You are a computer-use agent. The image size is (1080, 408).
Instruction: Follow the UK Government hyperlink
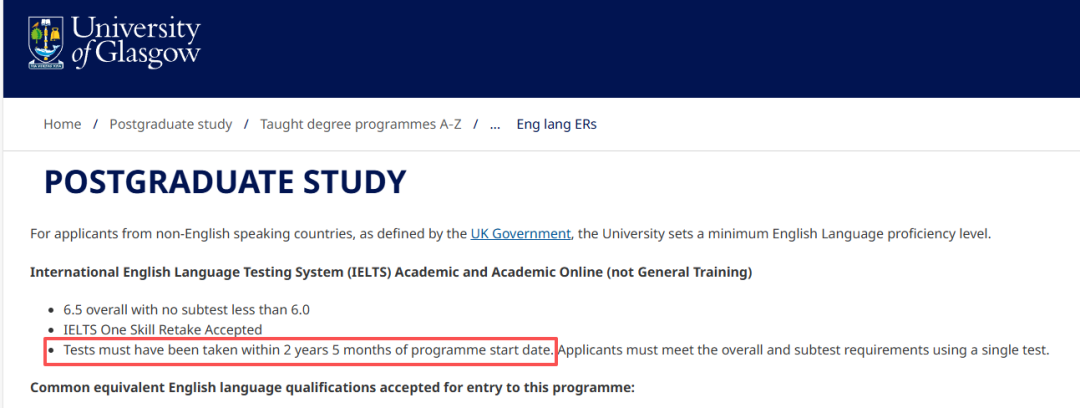click(x=520, y=234)
